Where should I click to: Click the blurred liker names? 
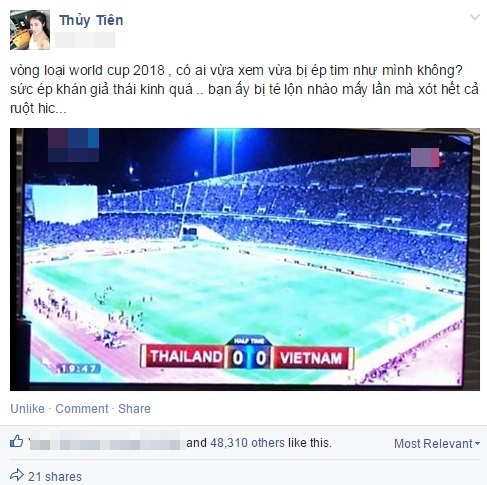pos(107,441)
